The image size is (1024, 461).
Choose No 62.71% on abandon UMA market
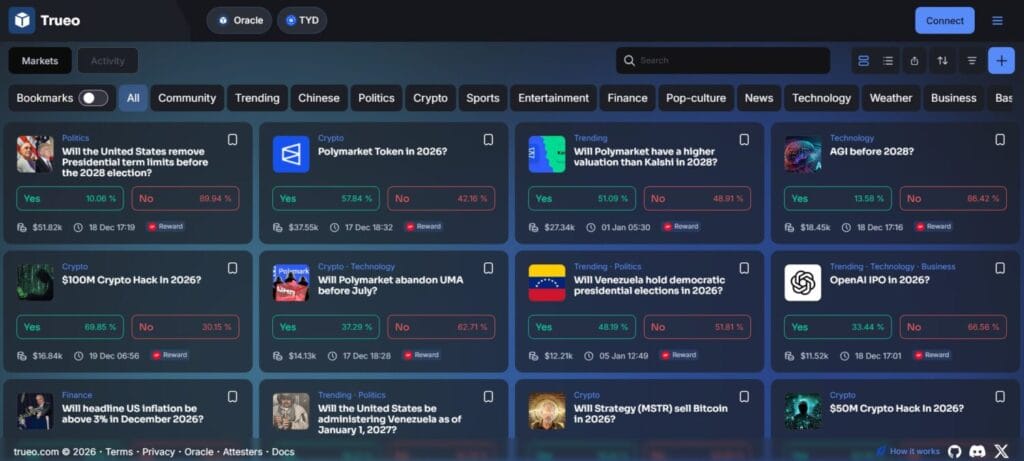point(441,327)
